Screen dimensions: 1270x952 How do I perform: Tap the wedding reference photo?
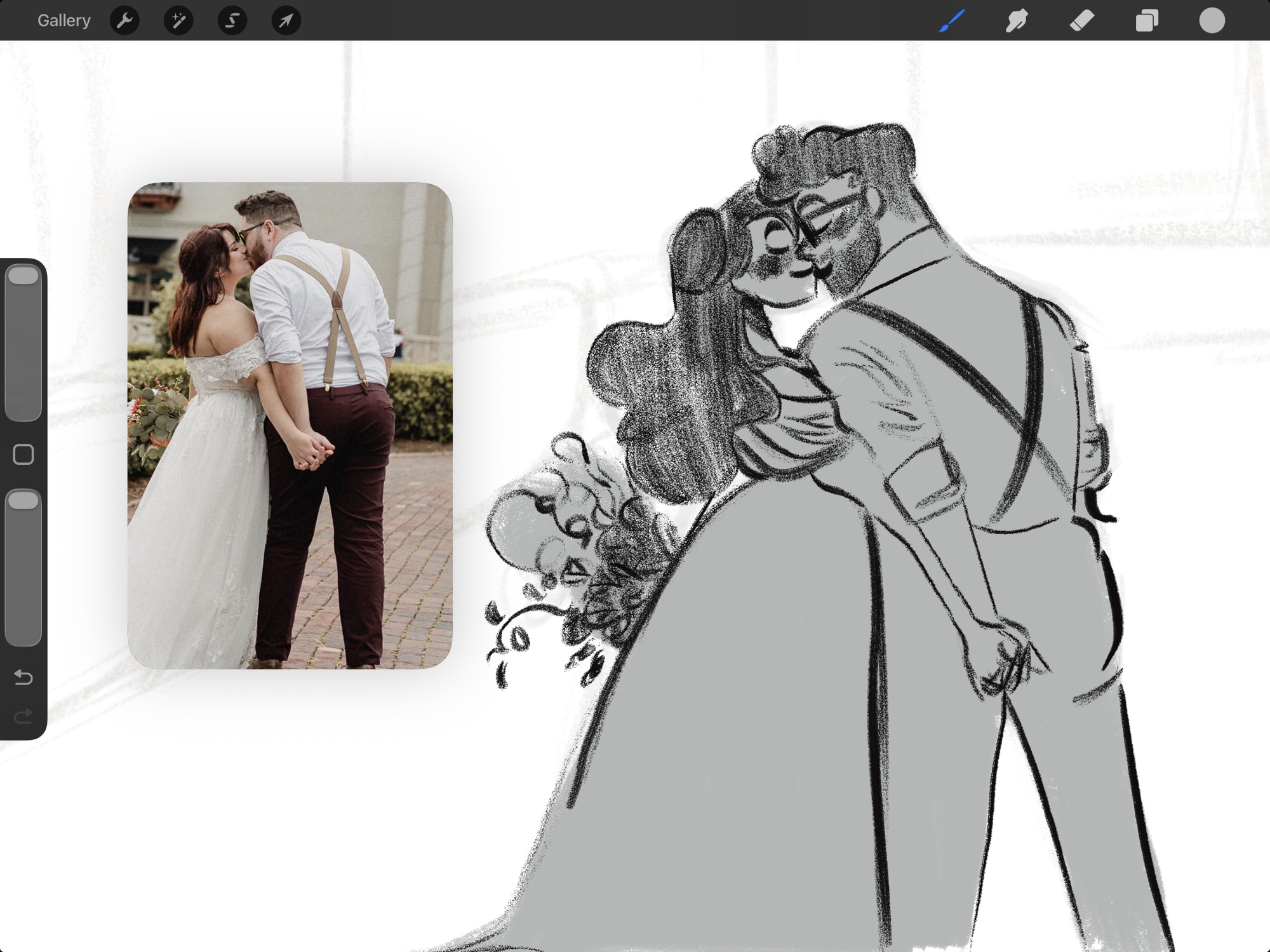(x=290, y=426)
